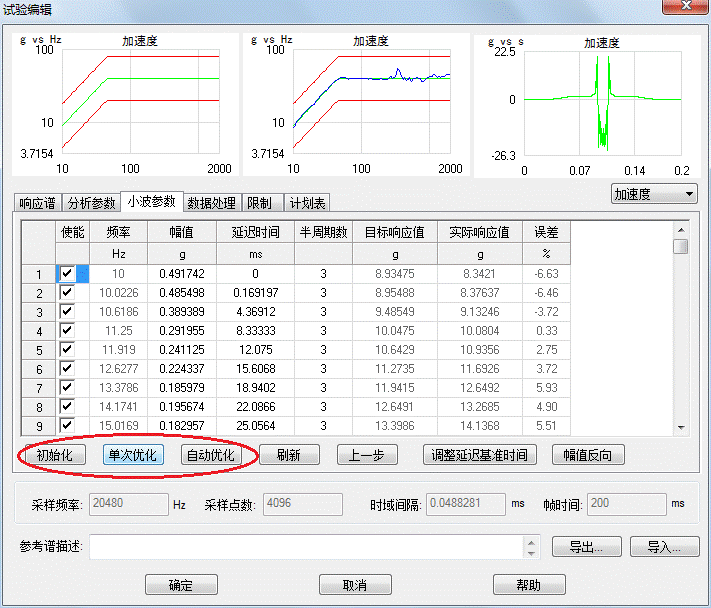Confirm with the 确定 button
The image size is (711, 608).
181,584
